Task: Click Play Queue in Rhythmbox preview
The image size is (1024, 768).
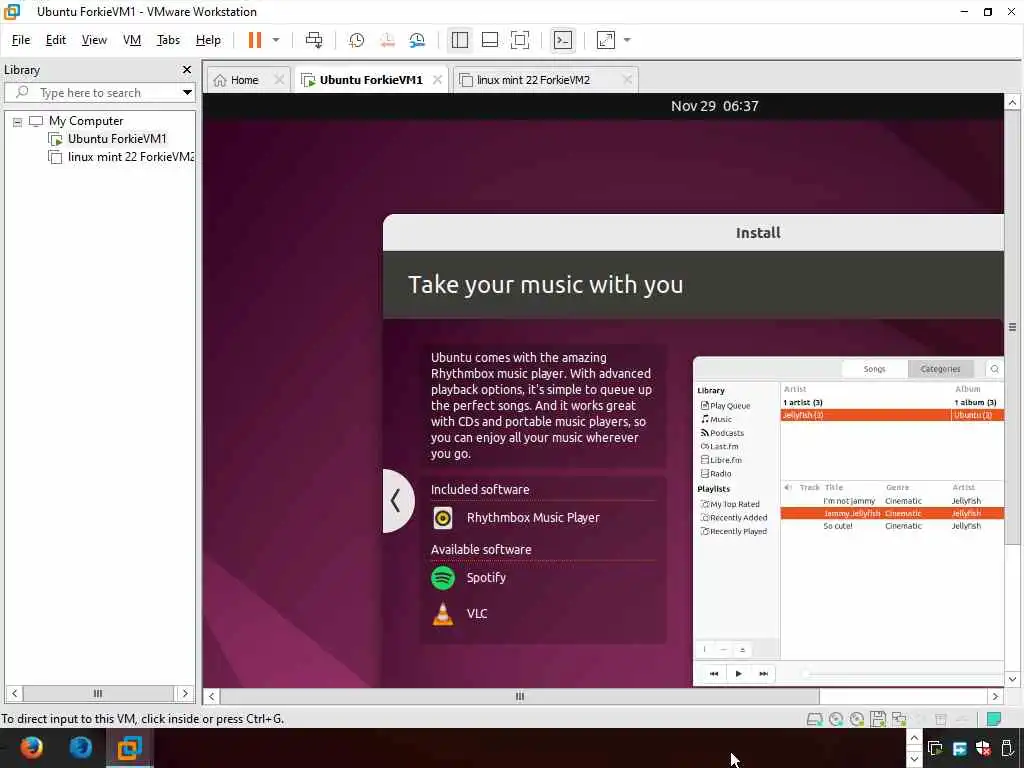Action: coord(726,406)
